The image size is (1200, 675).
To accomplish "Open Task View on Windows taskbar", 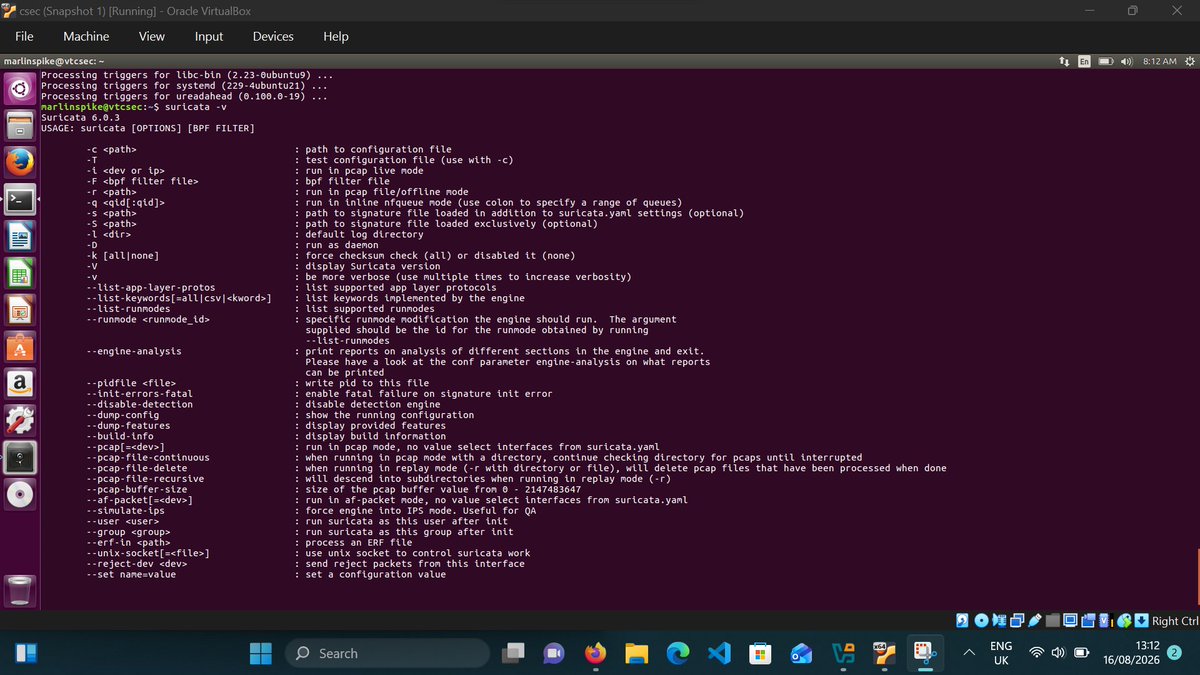I will 513,653.
